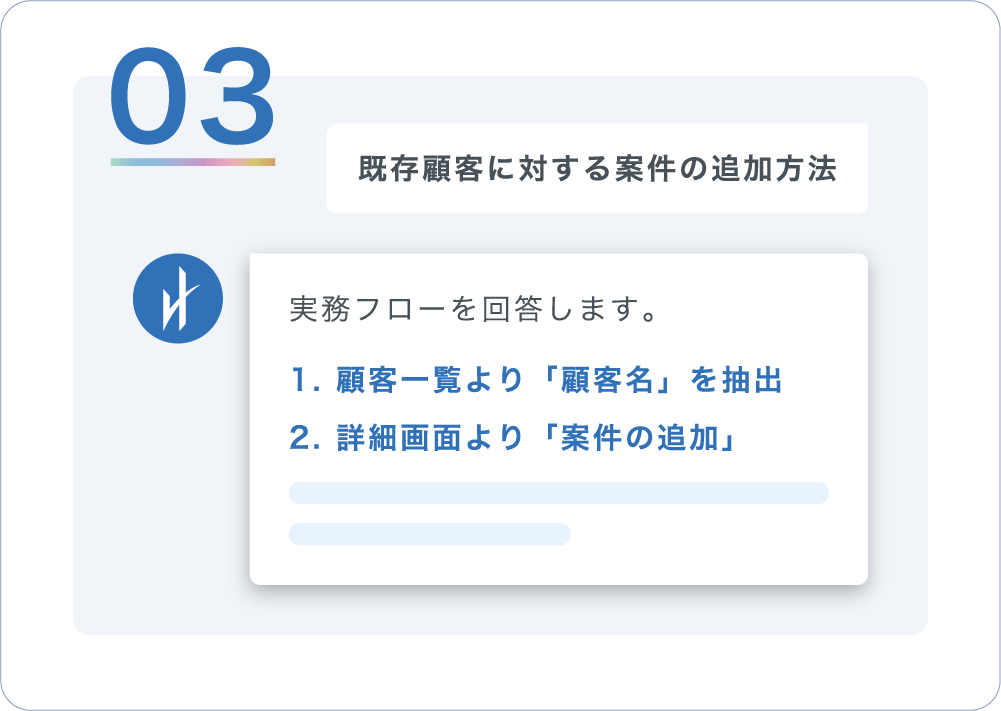Click the blue circular assistant avatar icon
The width and height of the screenshot is (1001, 711).
[x=177, y=298]
